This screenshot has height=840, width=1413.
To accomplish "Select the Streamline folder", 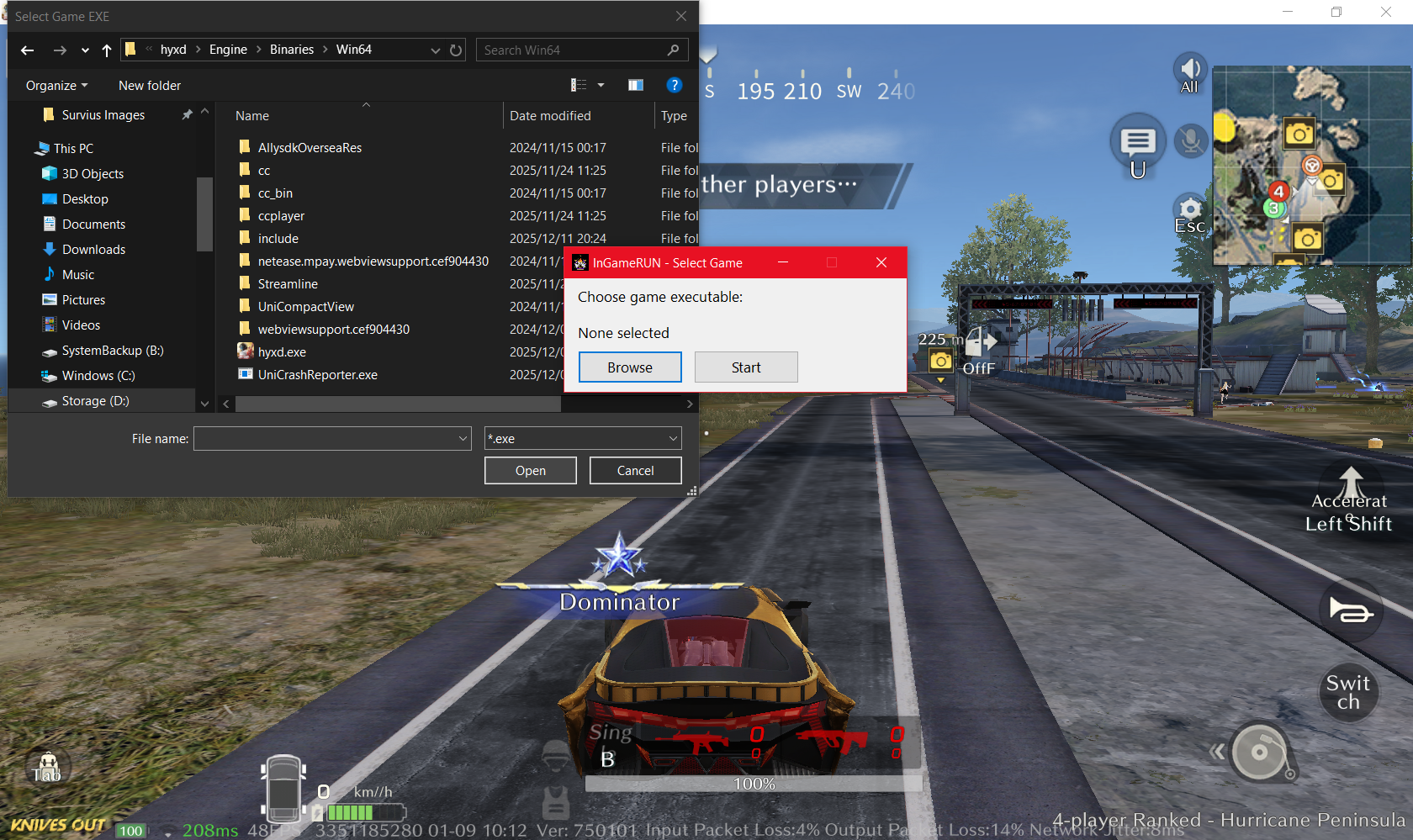I will click(288, 284).
